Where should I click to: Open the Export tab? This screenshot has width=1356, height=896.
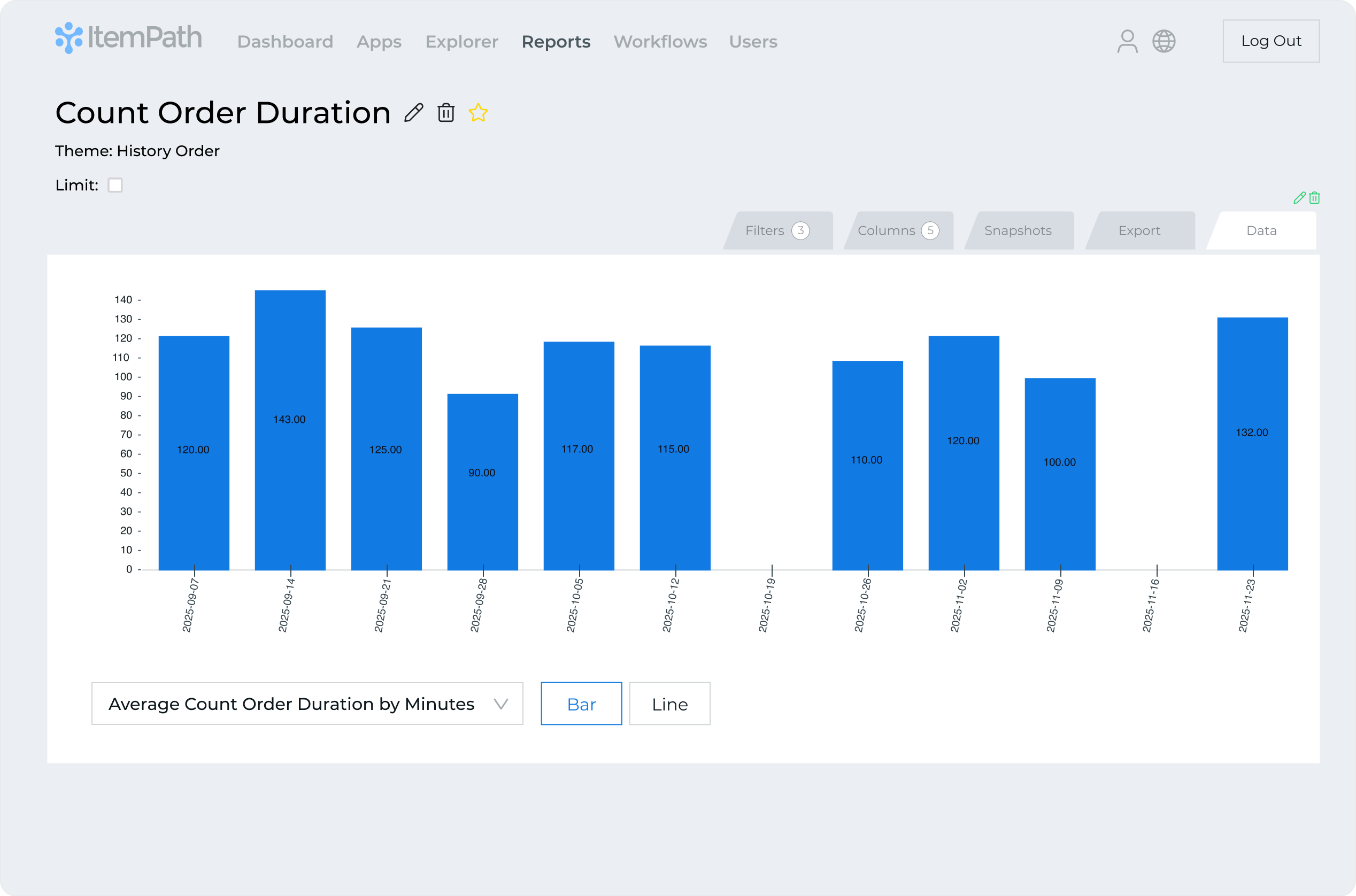pos(1139,230)
